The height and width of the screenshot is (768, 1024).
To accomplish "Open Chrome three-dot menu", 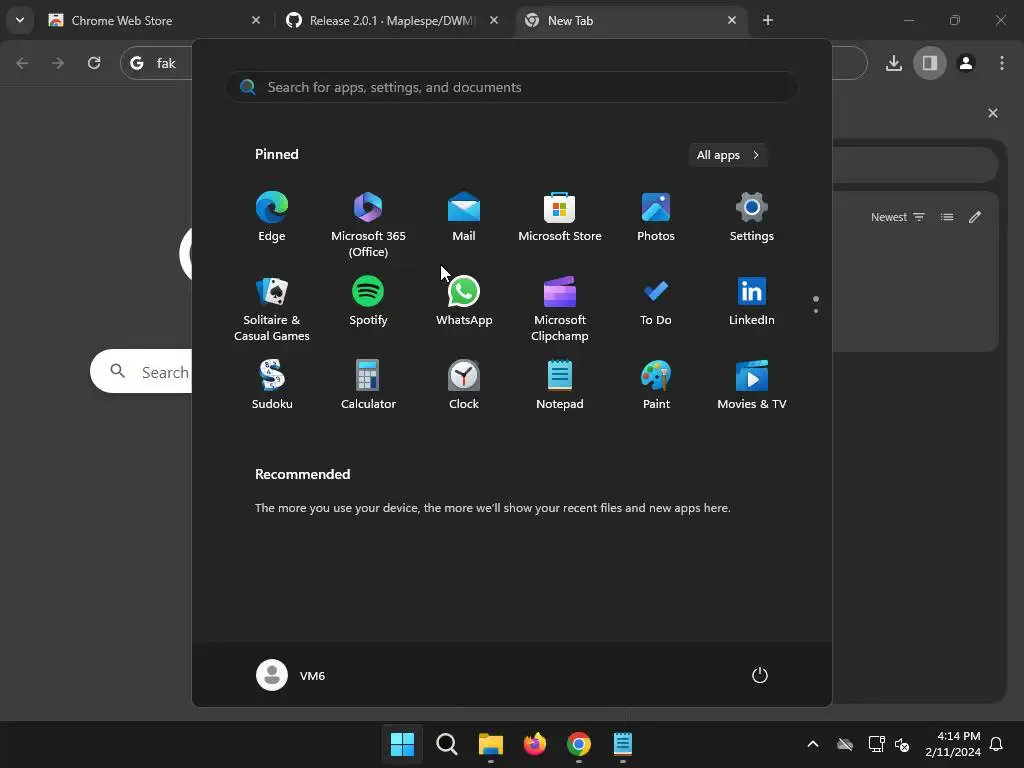I will [1002, 63].
